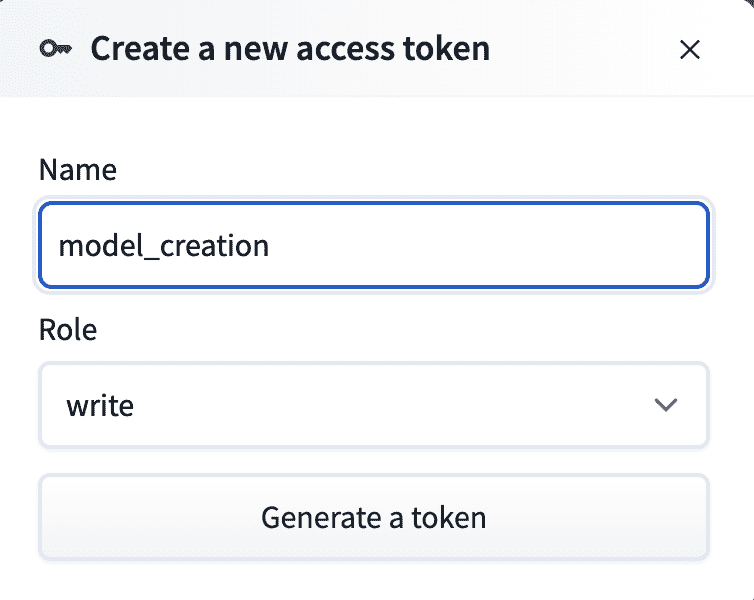Expand role options via the down arrow
754x600 pixels.
pyautogui.click(x=665, y=405)
